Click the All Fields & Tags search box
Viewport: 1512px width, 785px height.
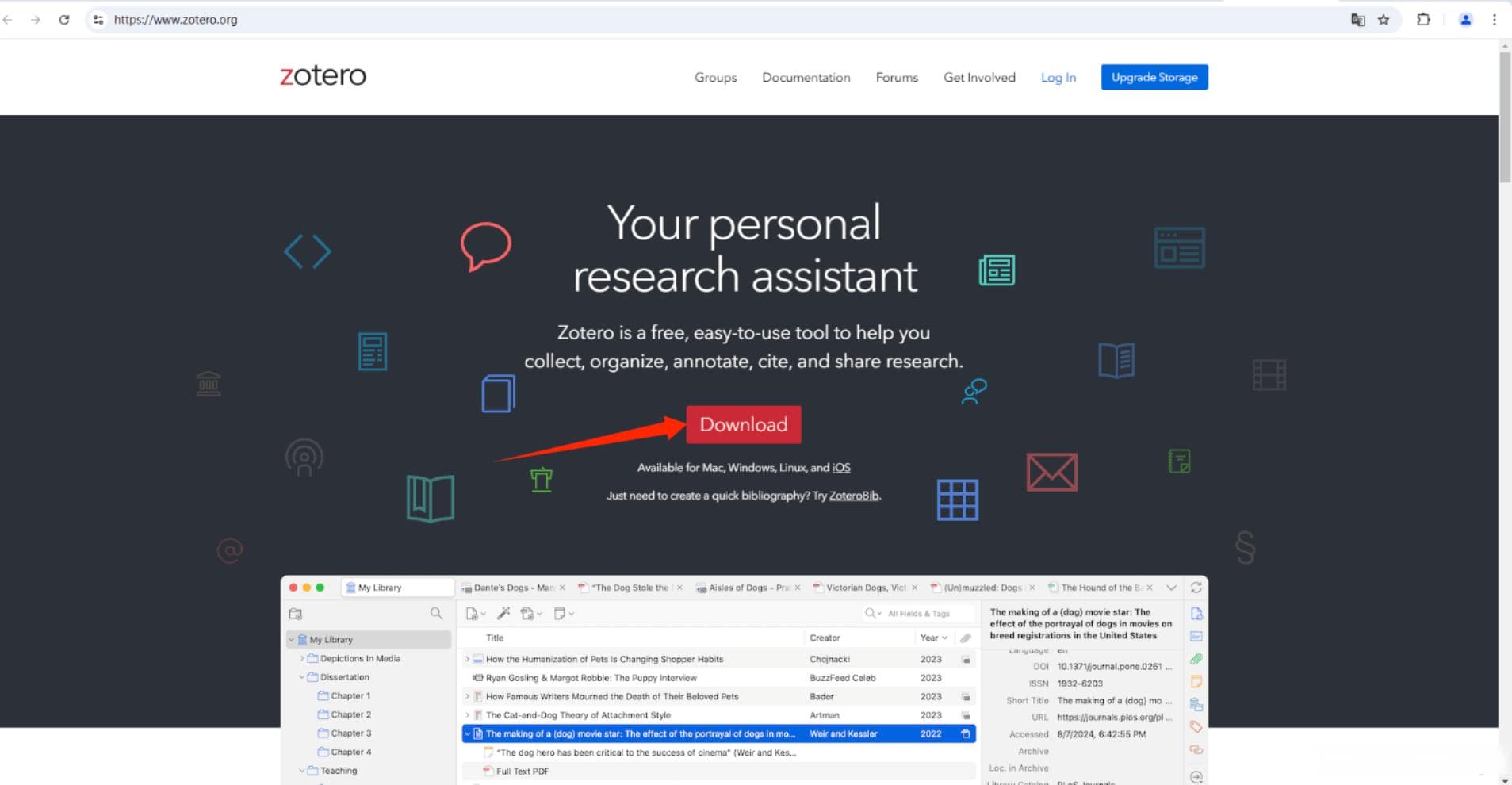click(920, 614)
